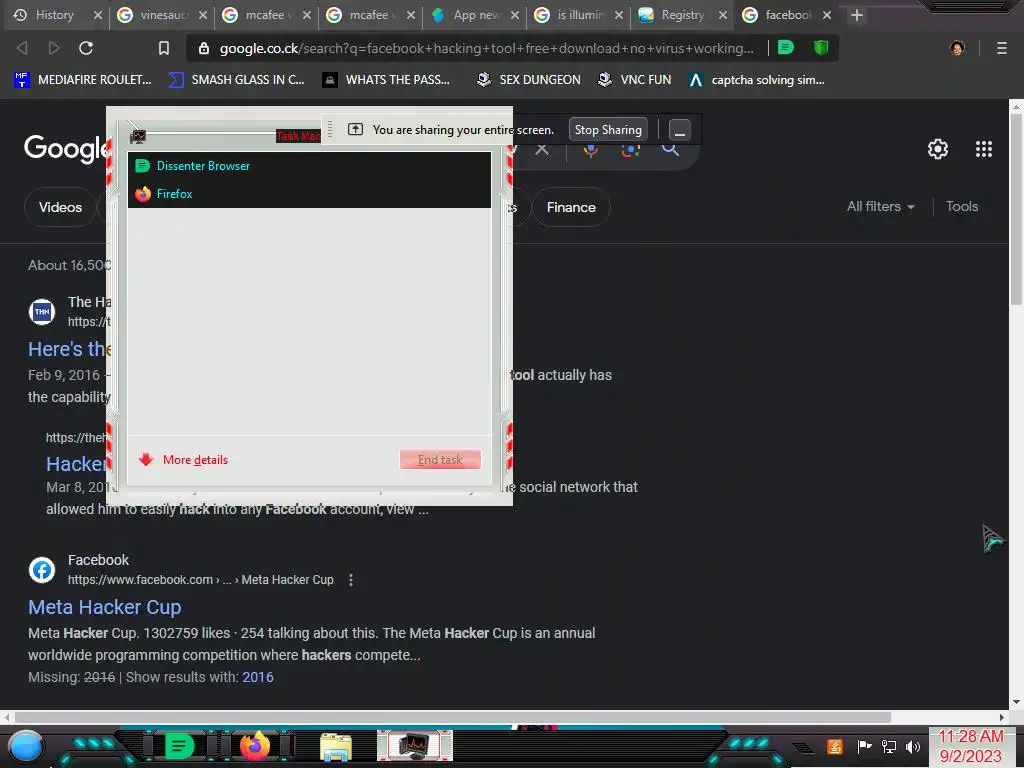Click Stop Sharing button

(608, 129)
